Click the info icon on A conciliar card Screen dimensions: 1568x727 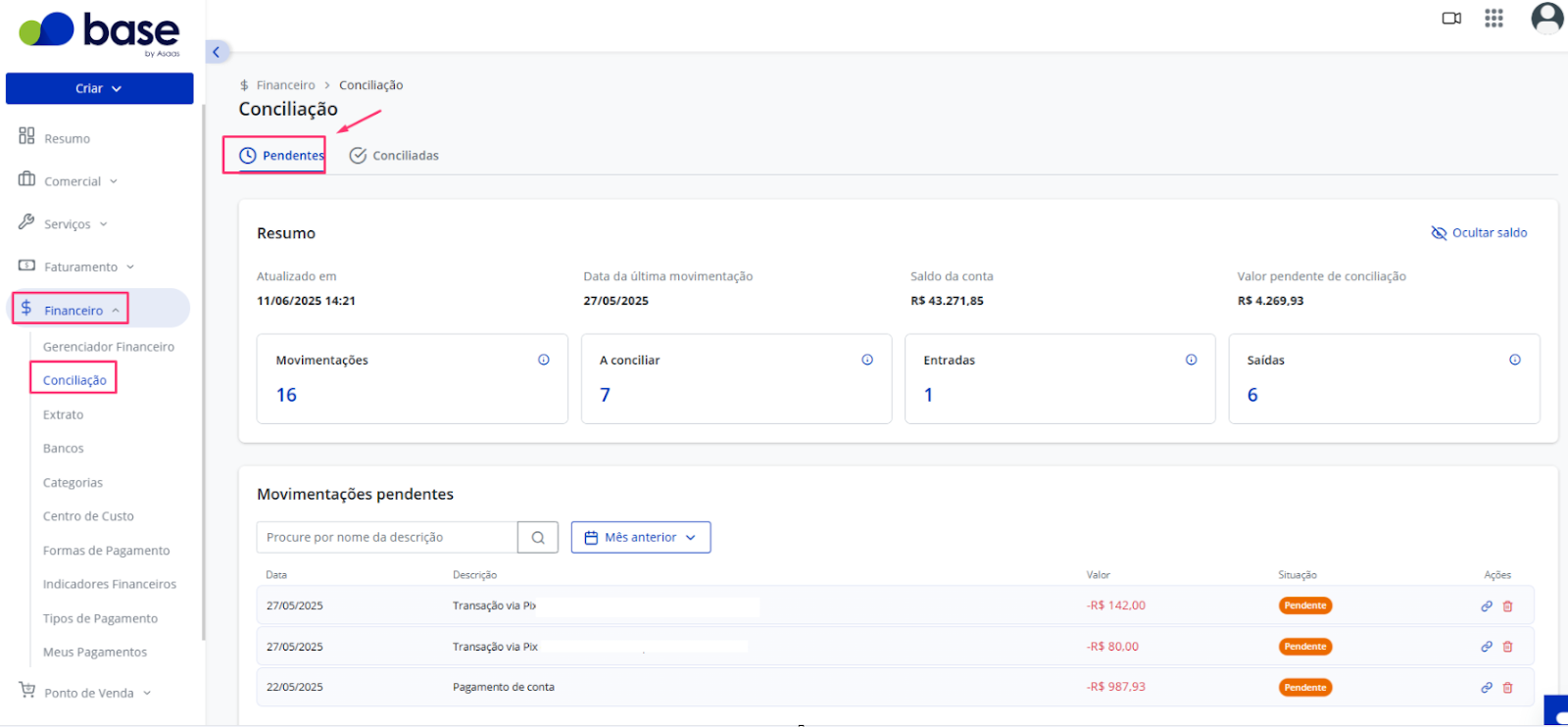click(867, 360)
